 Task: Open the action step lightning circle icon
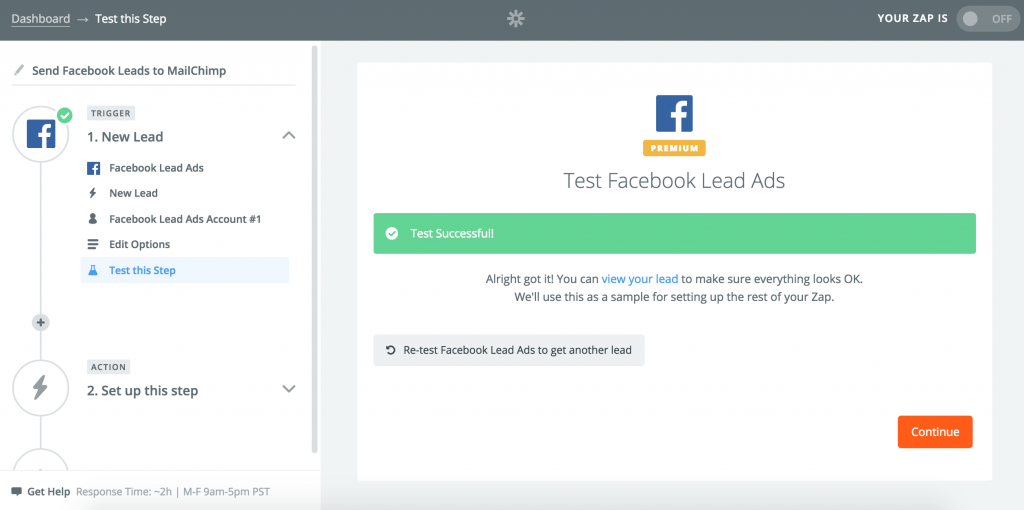point(40,388)
